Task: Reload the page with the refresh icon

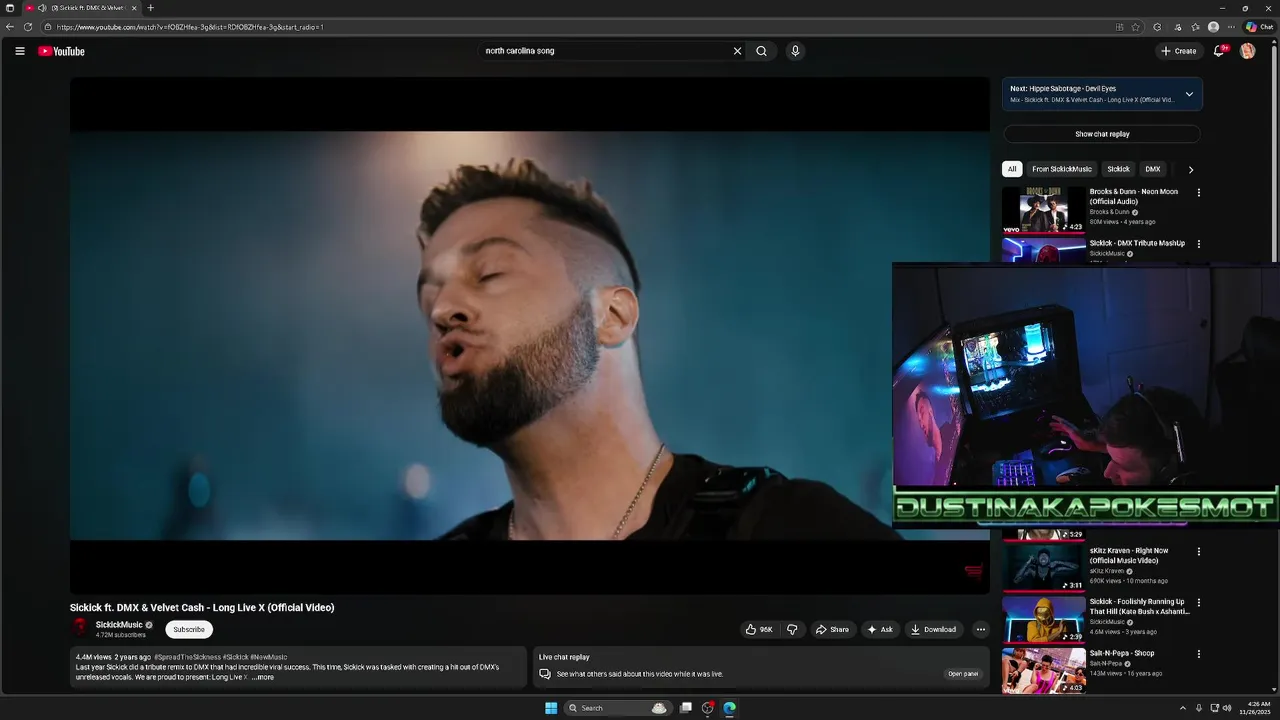Action: pos(28,27)
